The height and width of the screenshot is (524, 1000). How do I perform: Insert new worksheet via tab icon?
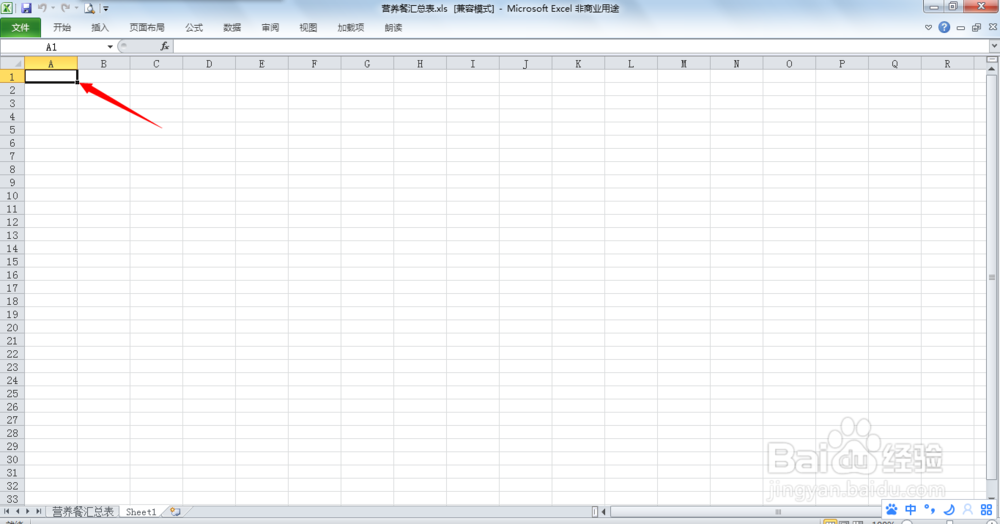point(175,511)
